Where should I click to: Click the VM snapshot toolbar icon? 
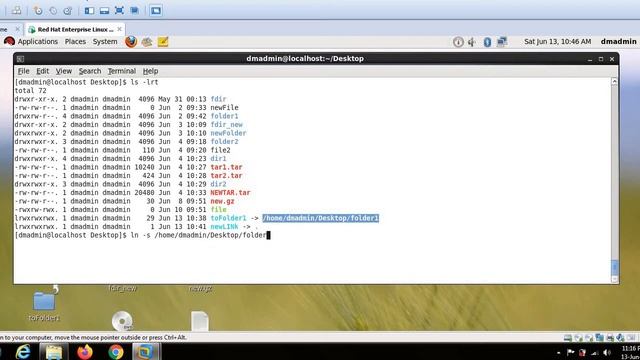pyautogui.click(x=38, y=11)
